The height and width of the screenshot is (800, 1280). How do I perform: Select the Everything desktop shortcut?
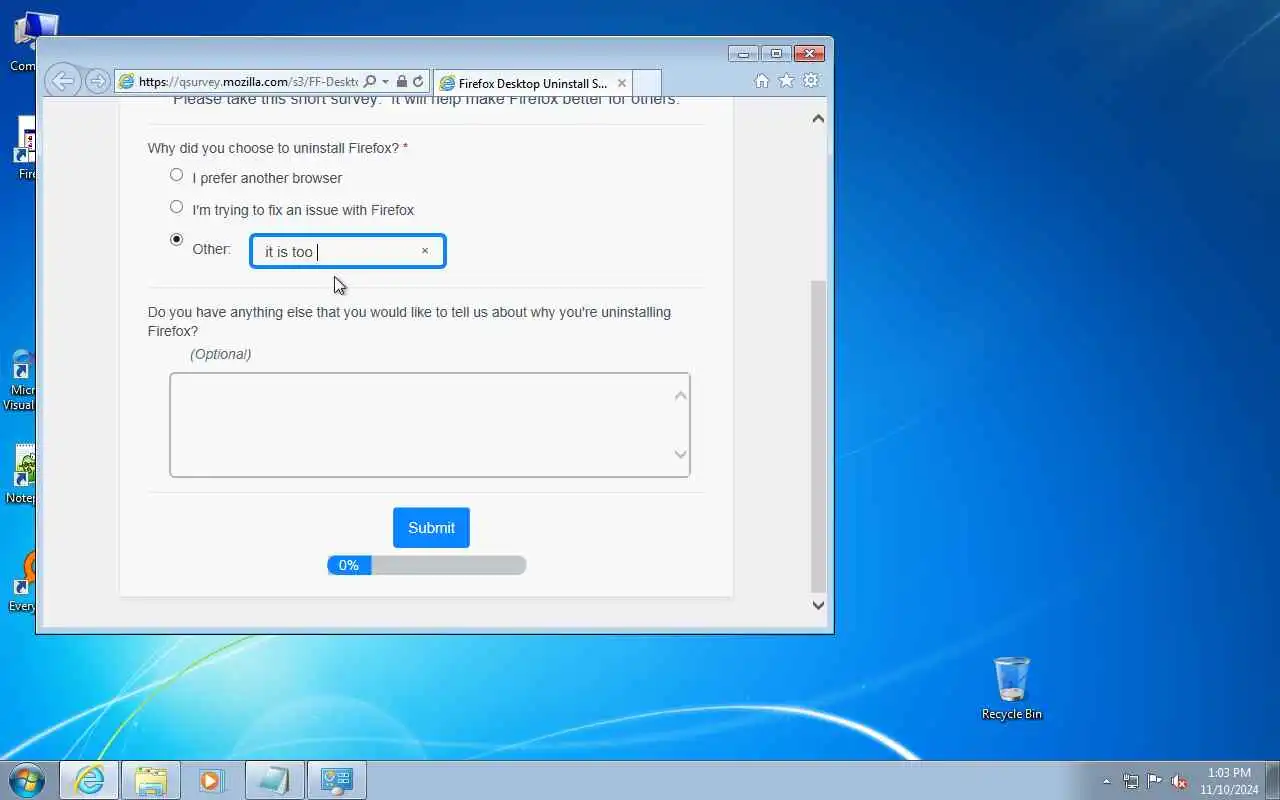(22, 582)
